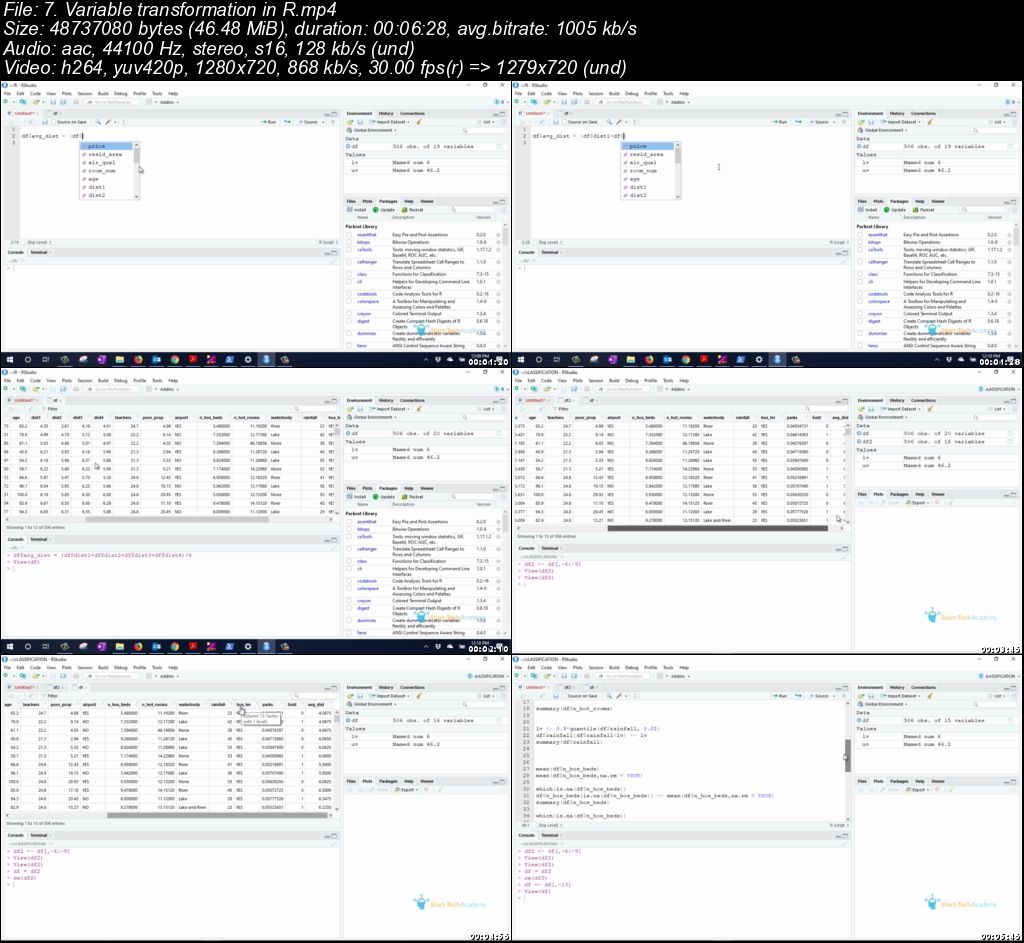Open File Explorer in the 00:02:10 frame taskbar
This screenshot has width=1024, height=943.
120,647
